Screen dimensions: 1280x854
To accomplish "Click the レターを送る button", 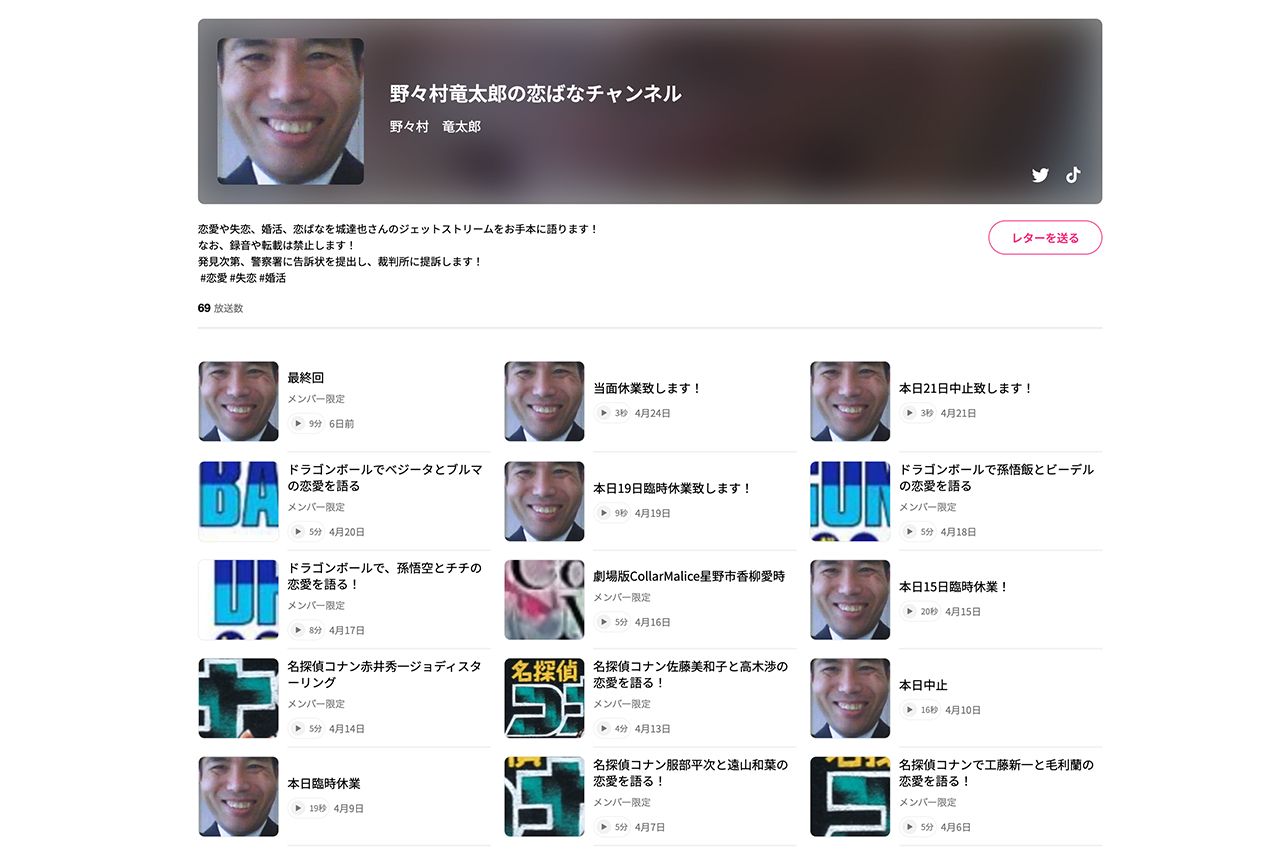I will [1045, 237].
